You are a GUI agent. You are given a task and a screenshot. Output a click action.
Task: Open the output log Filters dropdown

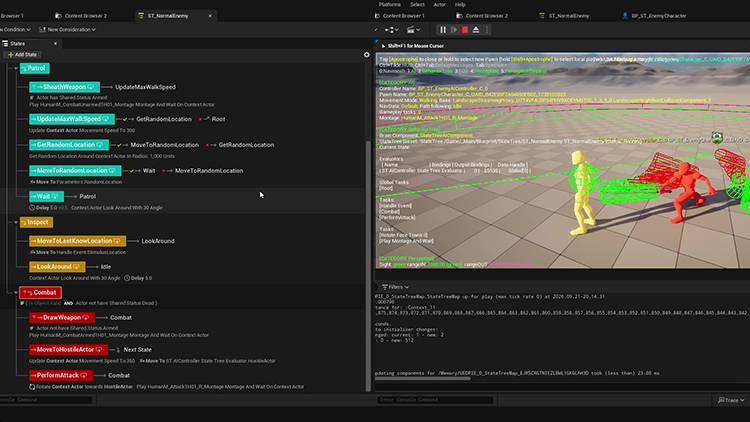[x=396, y=287]
